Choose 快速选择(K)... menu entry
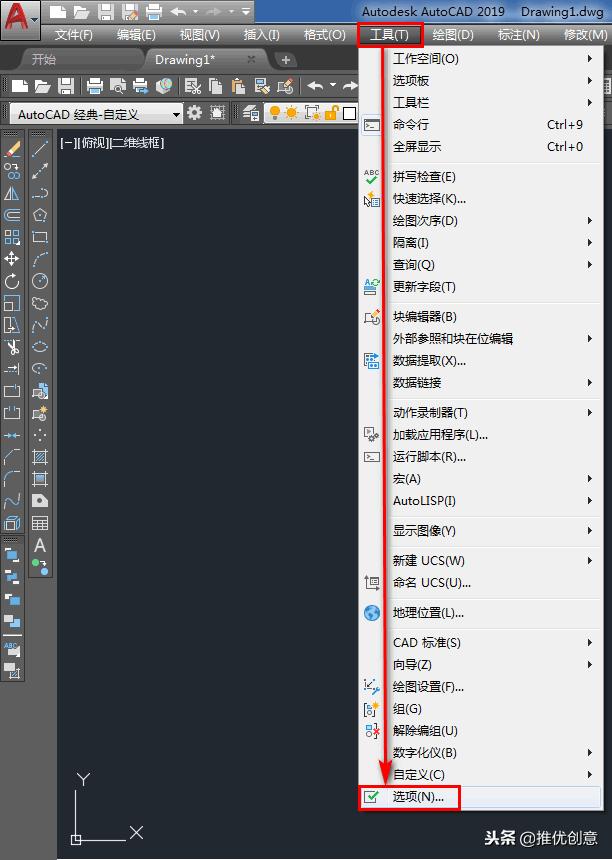The image size is (612, 860). (480, 199)
